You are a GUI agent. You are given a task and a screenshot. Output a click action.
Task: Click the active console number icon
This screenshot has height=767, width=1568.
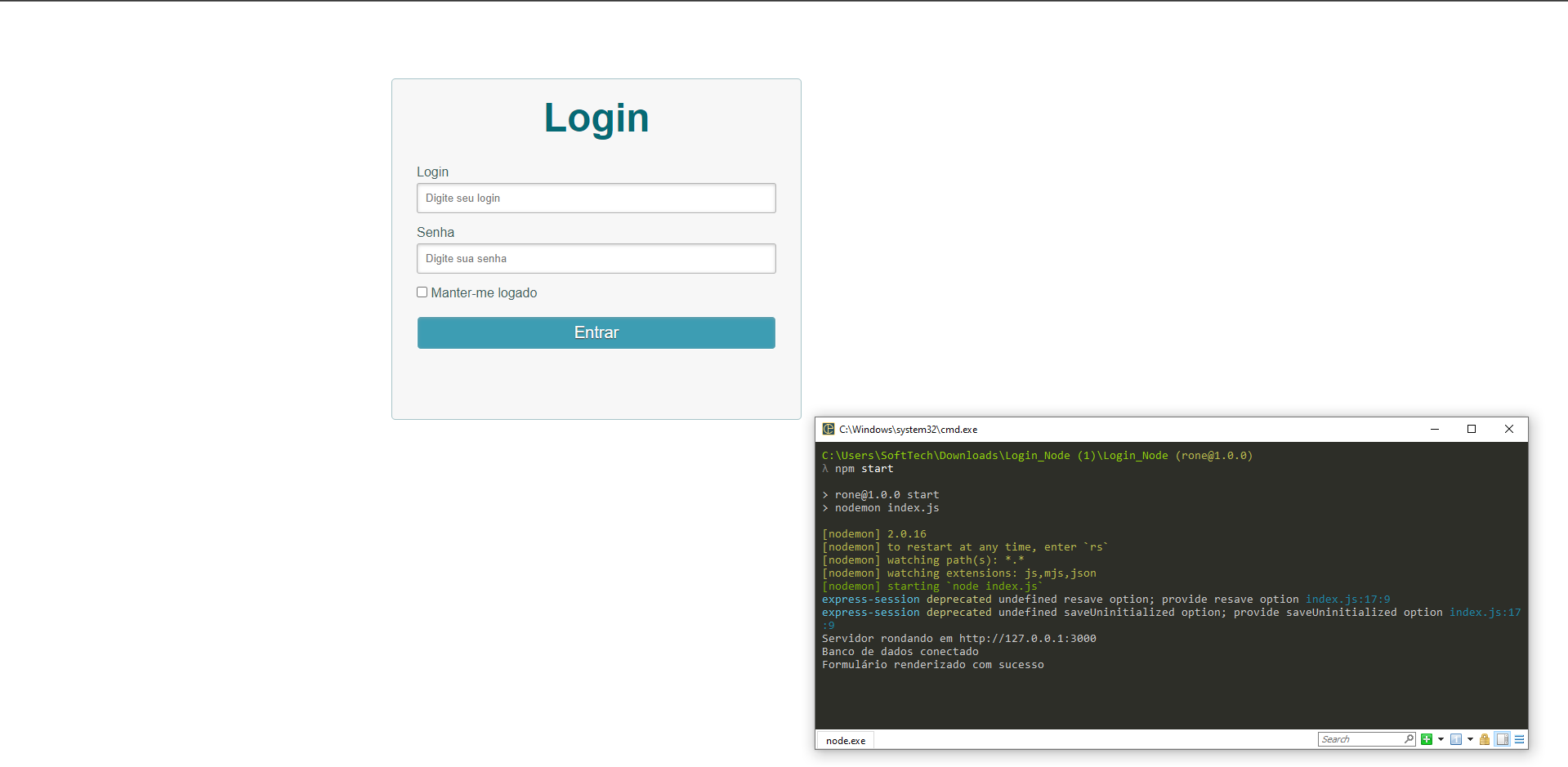click(1456, 739)
